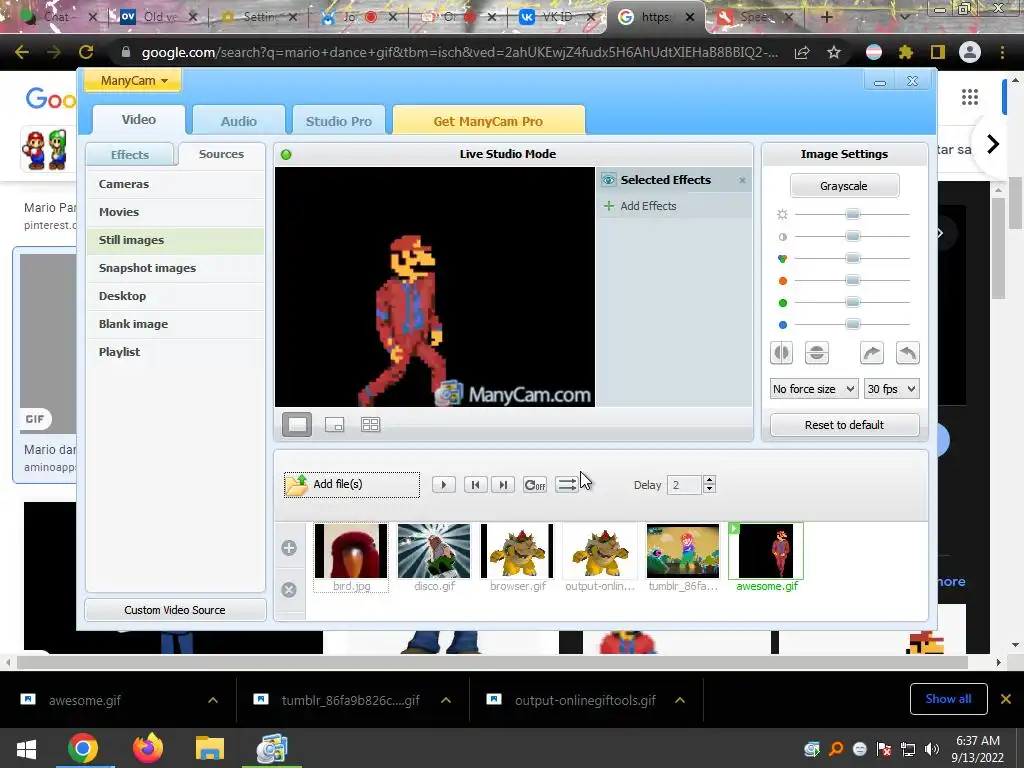Expand output-onlinegiftools.gif download chevron
1024x768 pixels.
[x=680, y=700]
